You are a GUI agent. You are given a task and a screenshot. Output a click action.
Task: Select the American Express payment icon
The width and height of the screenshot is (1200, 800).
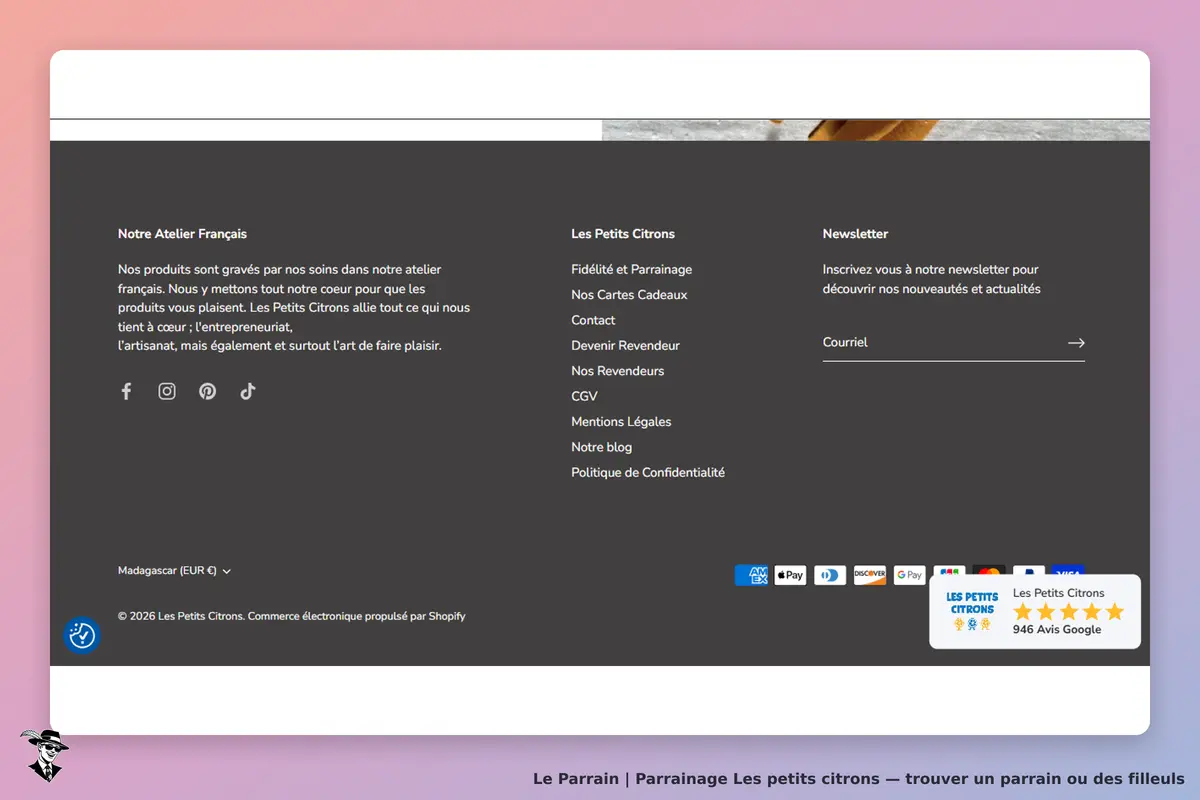(751, 575)
